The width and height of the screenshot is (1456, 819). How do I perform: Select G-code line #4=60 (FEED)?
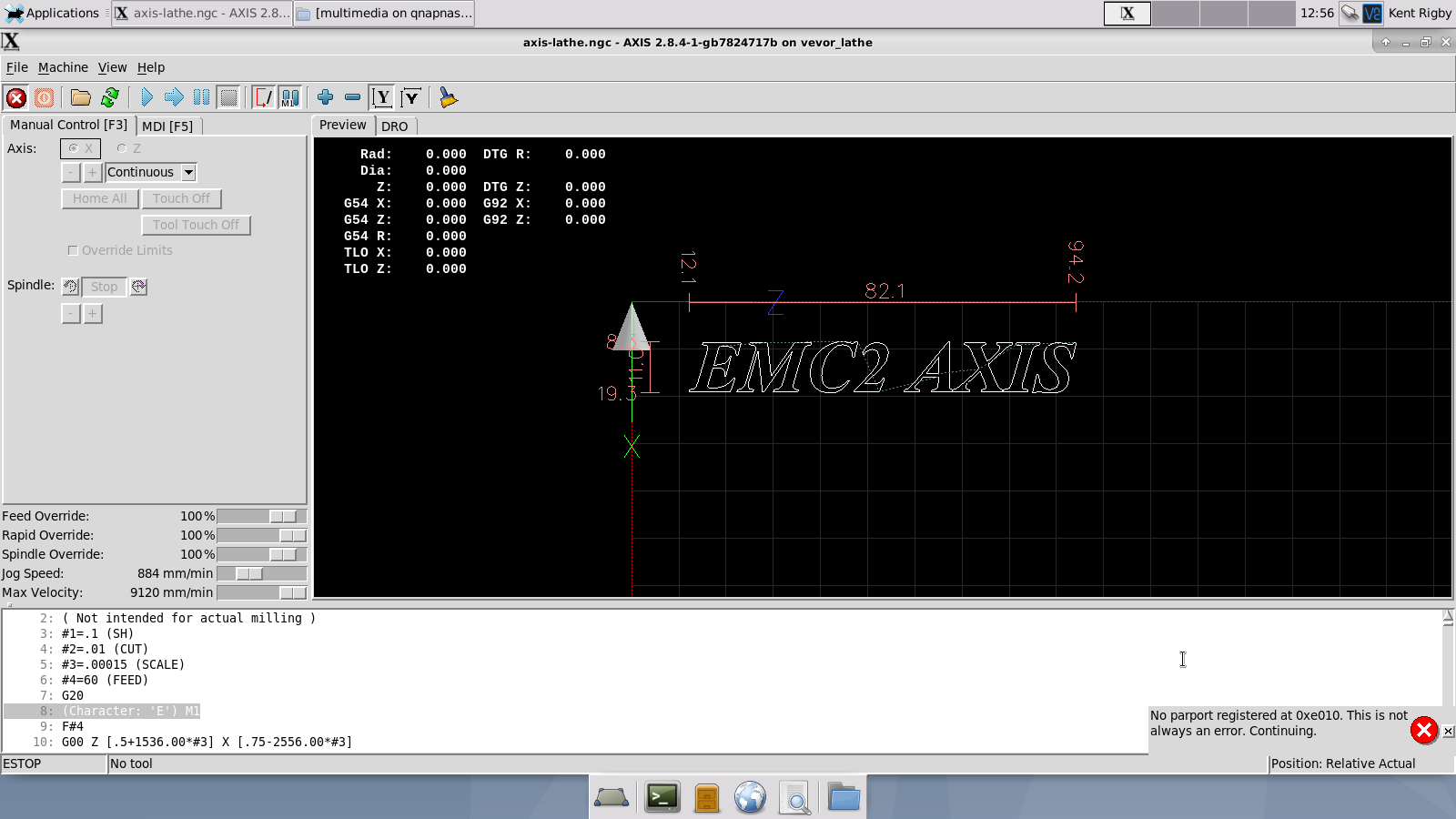(x=105, y=680)
